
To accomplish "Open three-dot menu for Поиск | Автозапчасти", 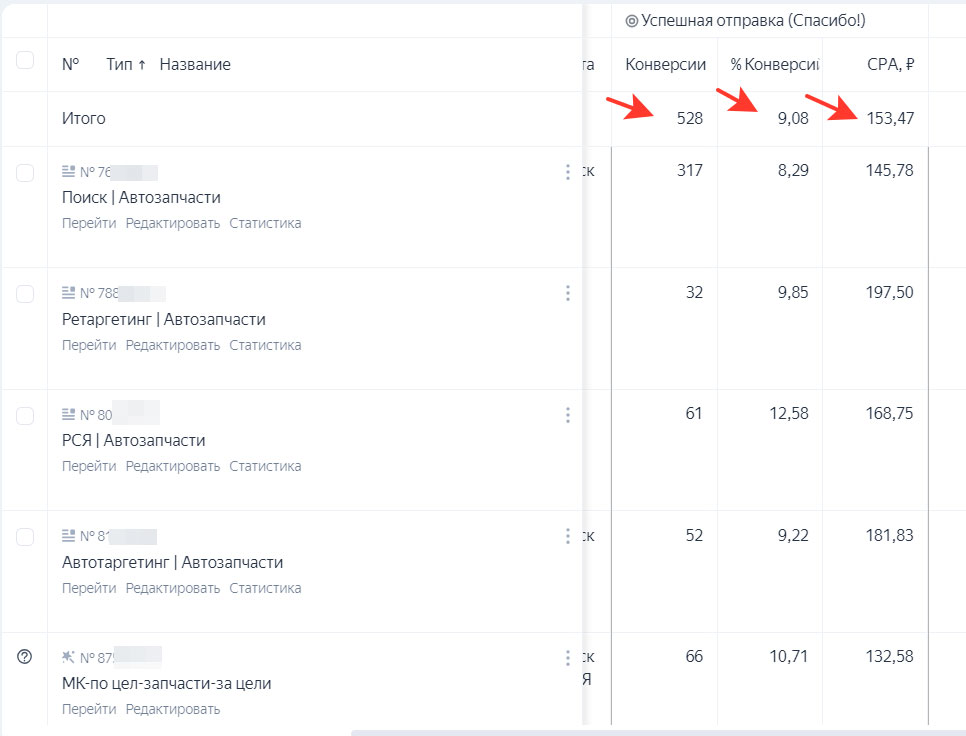I will tap(568, 172).
